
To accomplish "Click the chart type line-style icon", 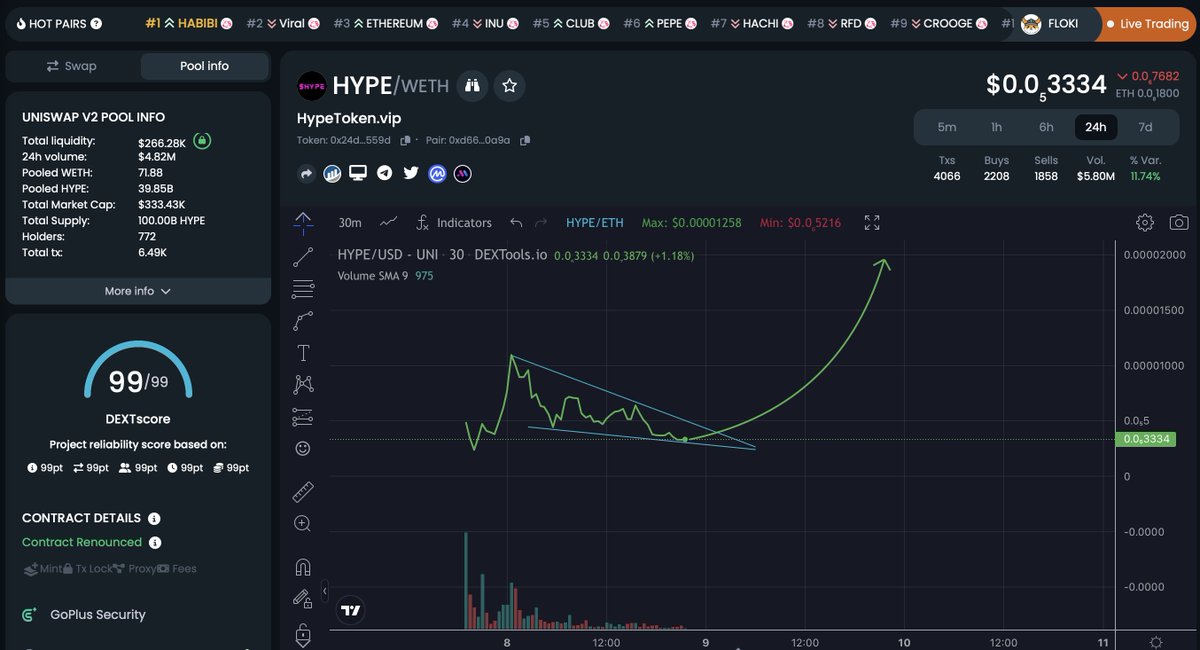I will click(x=389, y=222).
